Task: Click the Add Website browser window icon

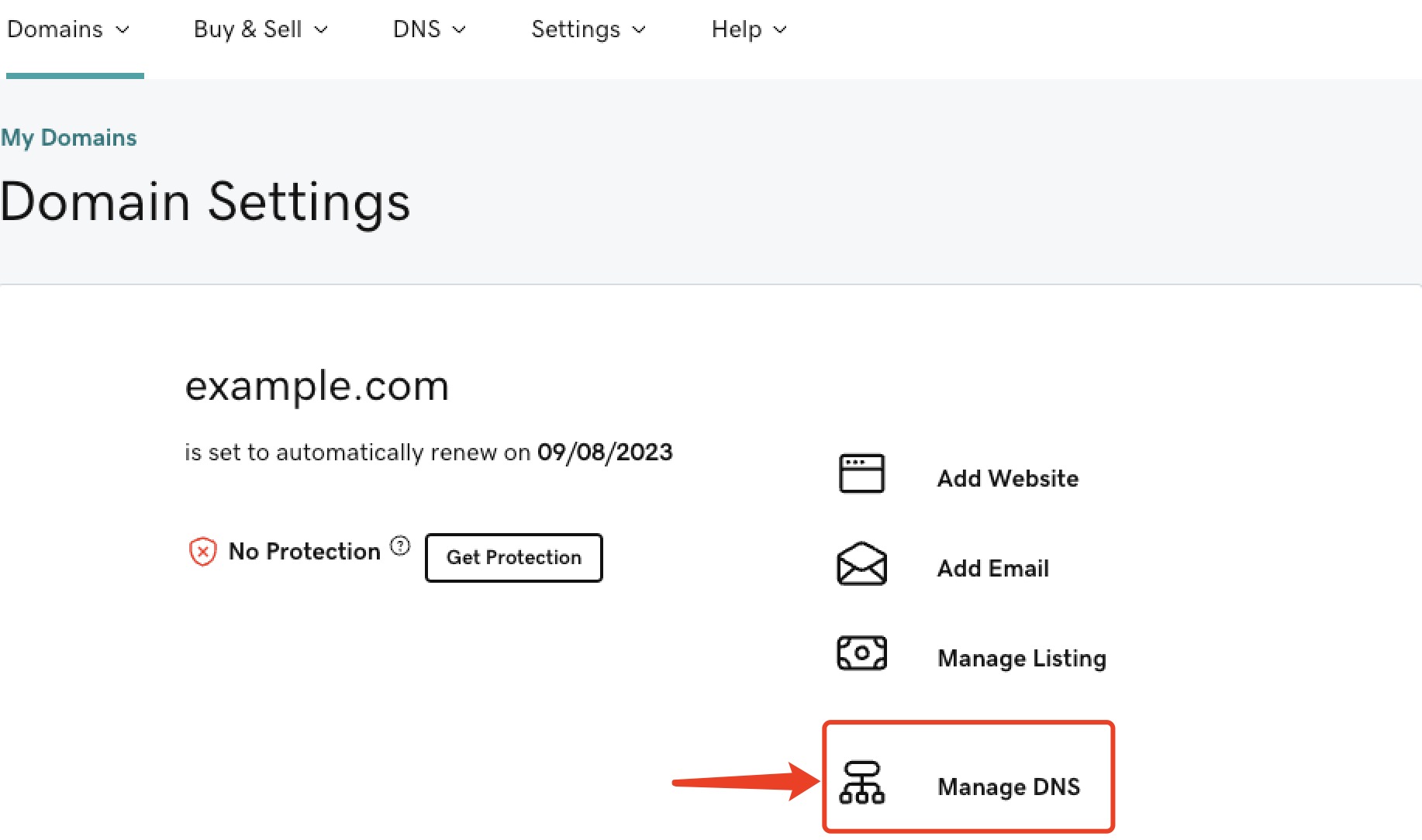Action: pos(861,473)
